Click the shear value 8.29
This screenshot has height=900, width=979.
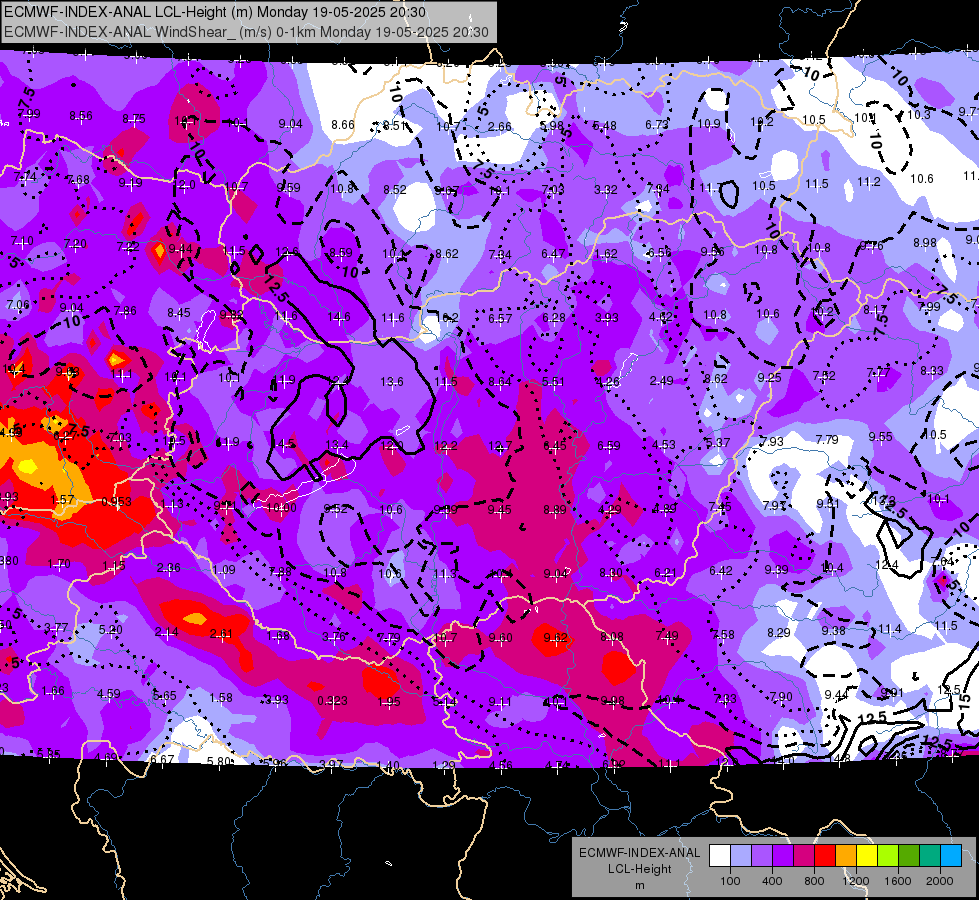click(x=779, y=633)
